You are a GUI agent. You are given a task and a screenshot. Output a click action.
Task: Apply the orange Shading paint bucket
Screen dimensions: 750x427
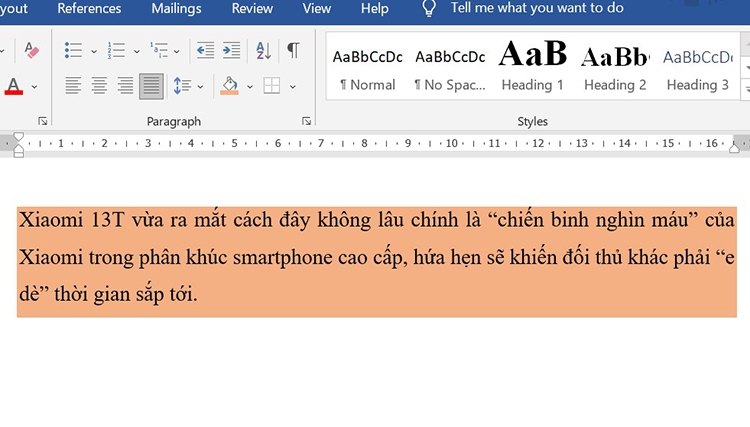(x=230, y=86)
